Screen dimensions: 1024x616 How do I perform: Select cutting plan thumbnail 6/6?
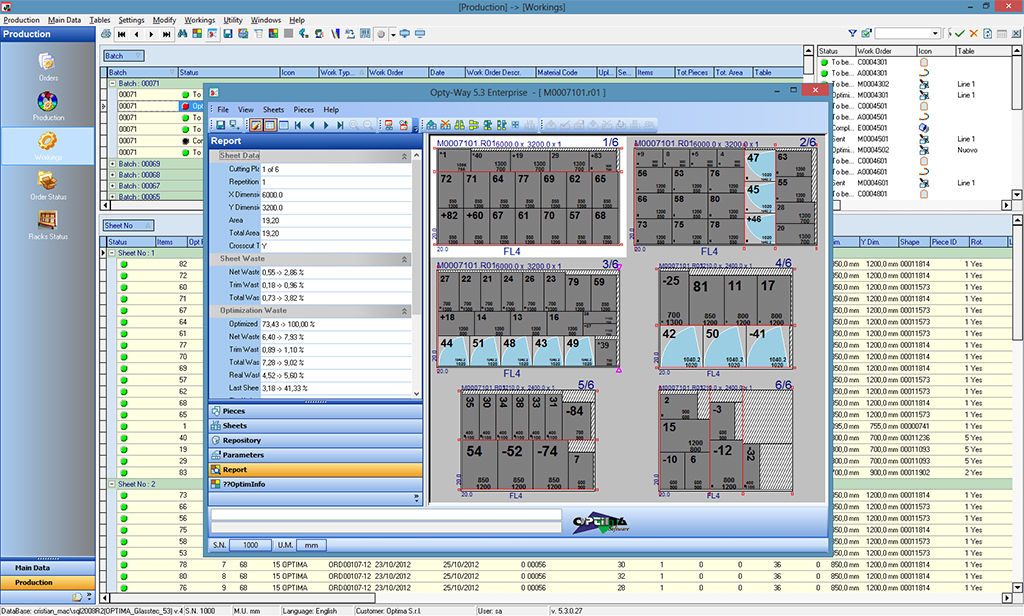(x=725, y=441)
